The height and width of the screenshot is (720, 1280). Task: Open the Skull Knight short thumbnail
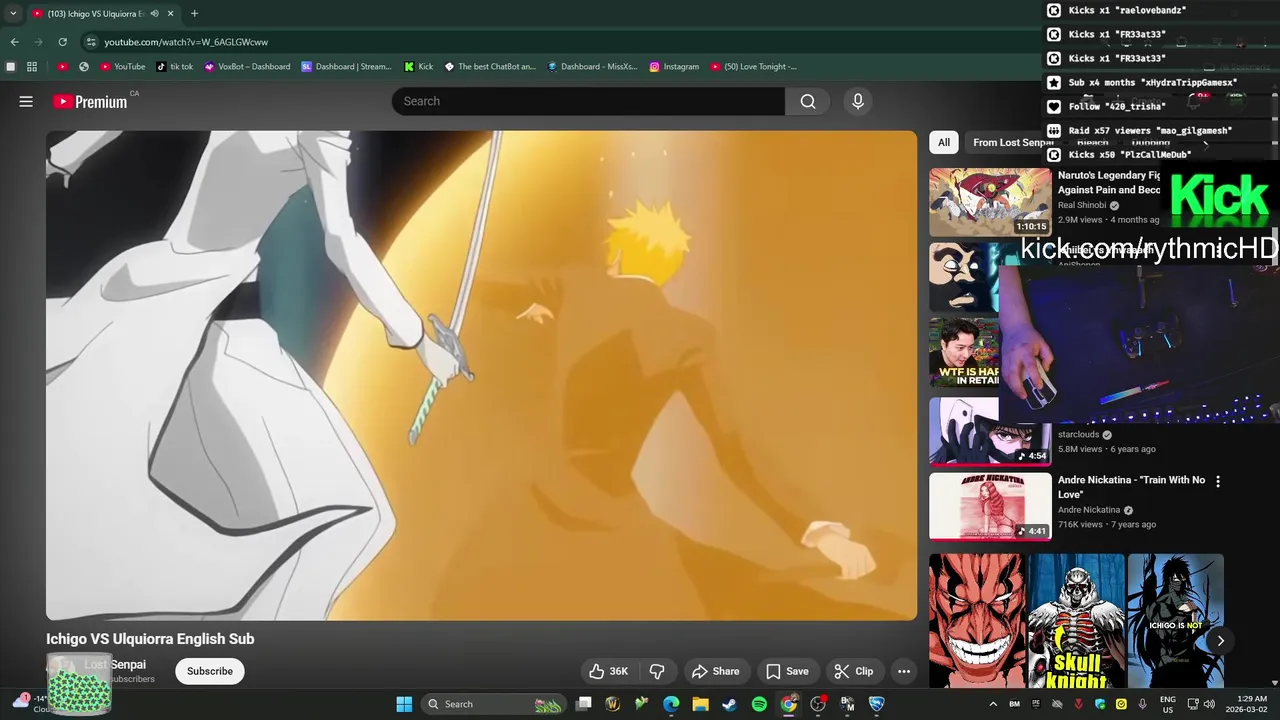tap(1076, 621)
